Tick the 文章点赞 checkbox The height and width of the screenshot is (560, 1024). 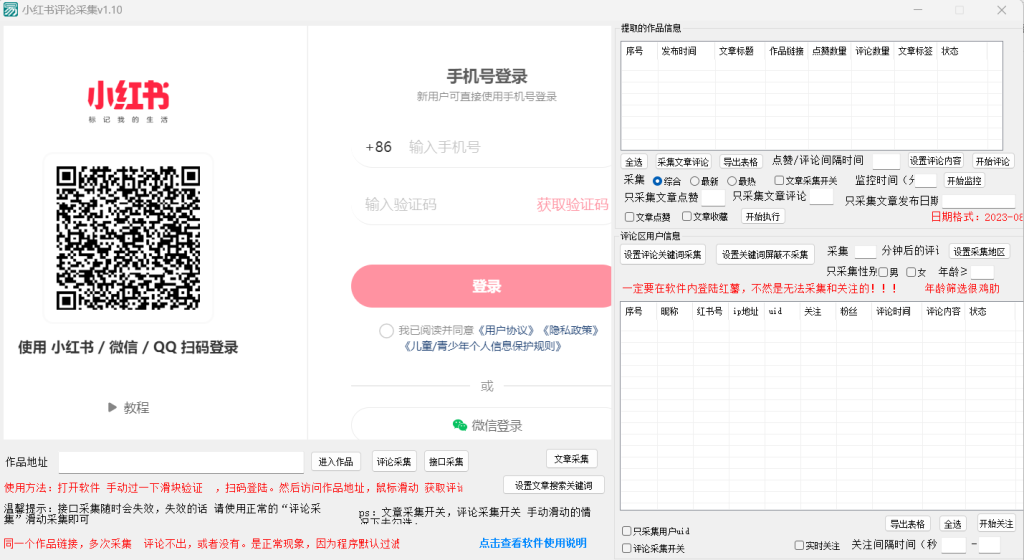(x=629, y=217)
